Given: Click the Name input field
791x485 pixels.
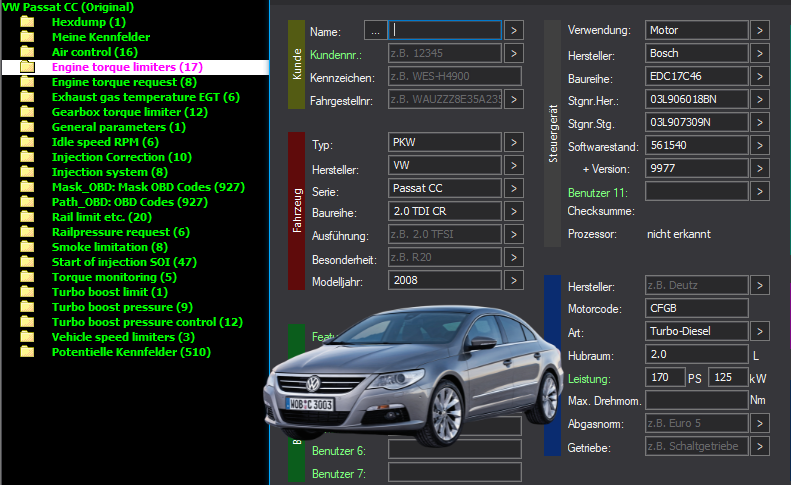Looking at the screenshot, I should pos(445,30).
